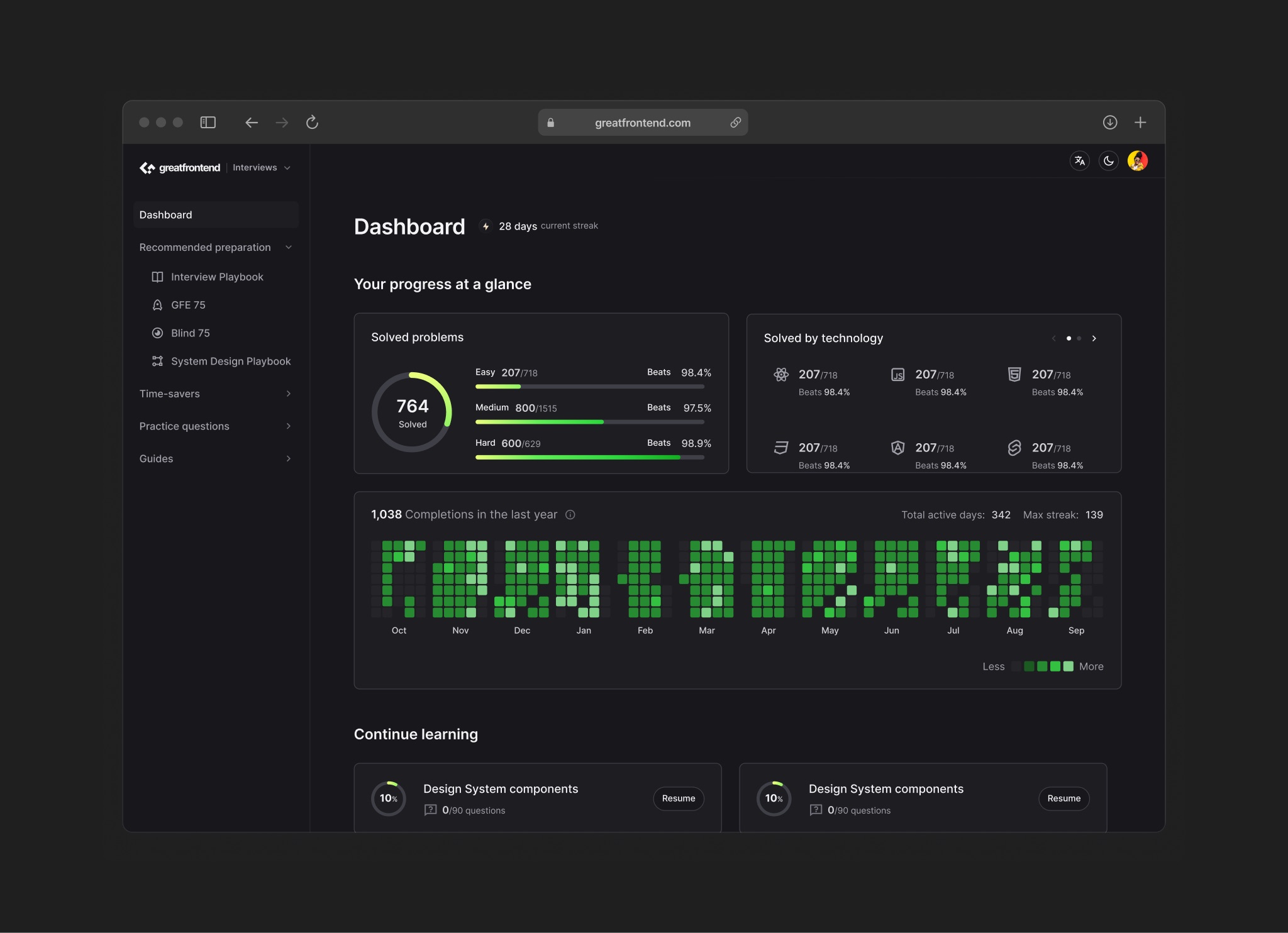Click the completions info icon
The height and width of the screenshot is (933, 1288).
[570, 514]
